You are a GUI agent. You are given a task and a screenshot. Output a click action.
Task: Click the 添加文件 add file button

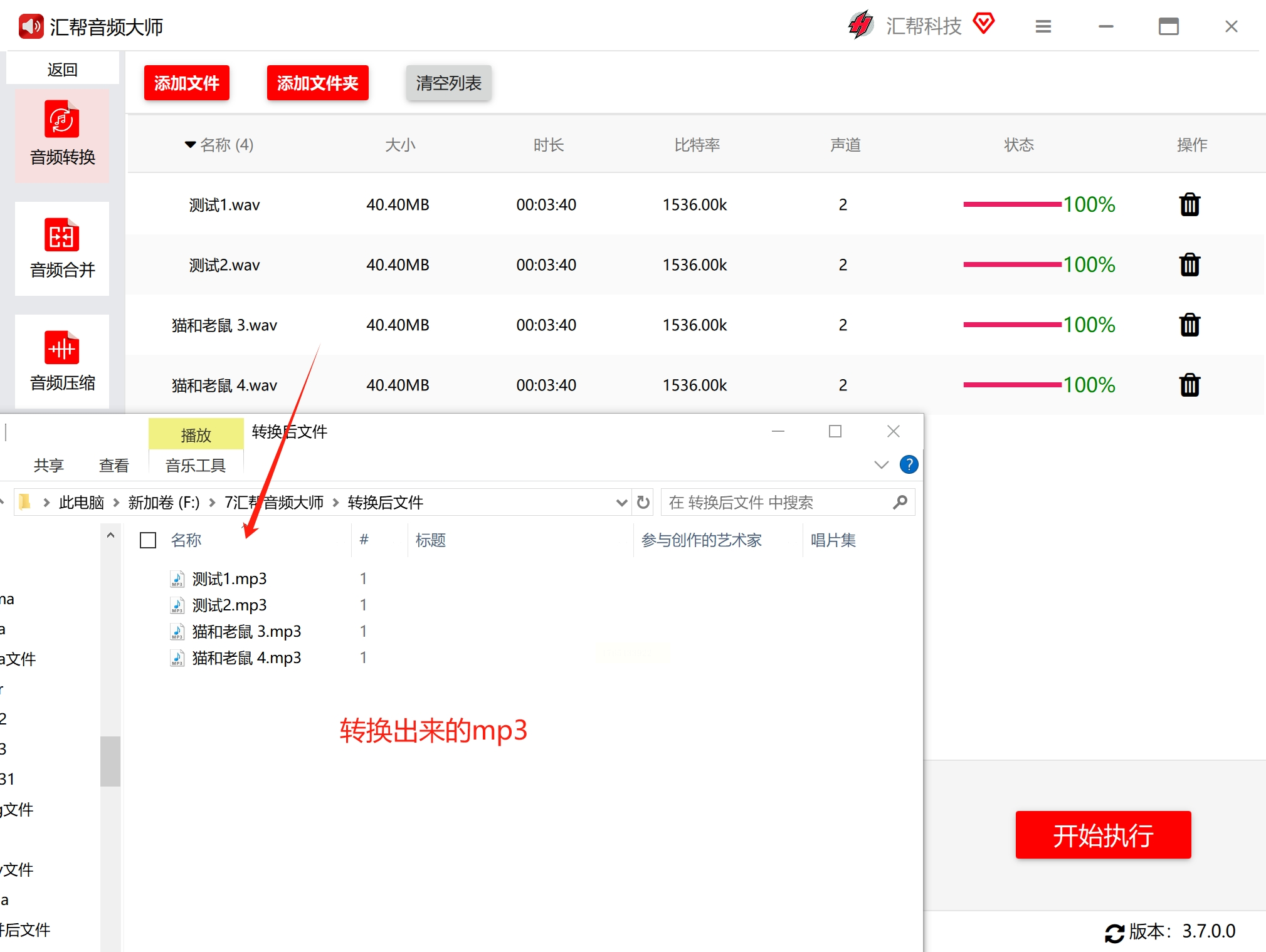(x=186, y=83)
